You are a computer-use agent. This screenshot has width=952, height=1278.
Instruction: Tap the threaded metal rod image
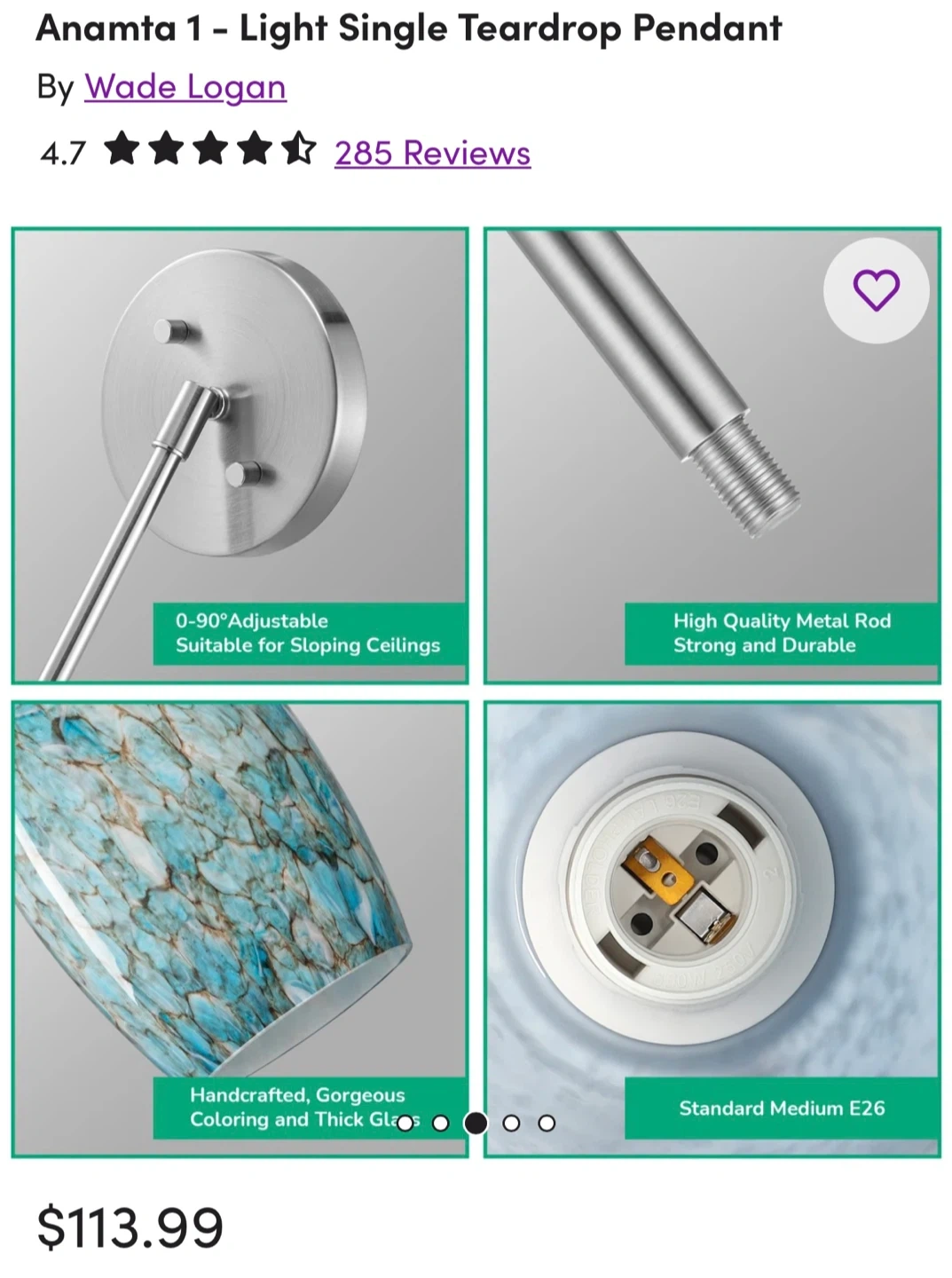click(712, 455)
